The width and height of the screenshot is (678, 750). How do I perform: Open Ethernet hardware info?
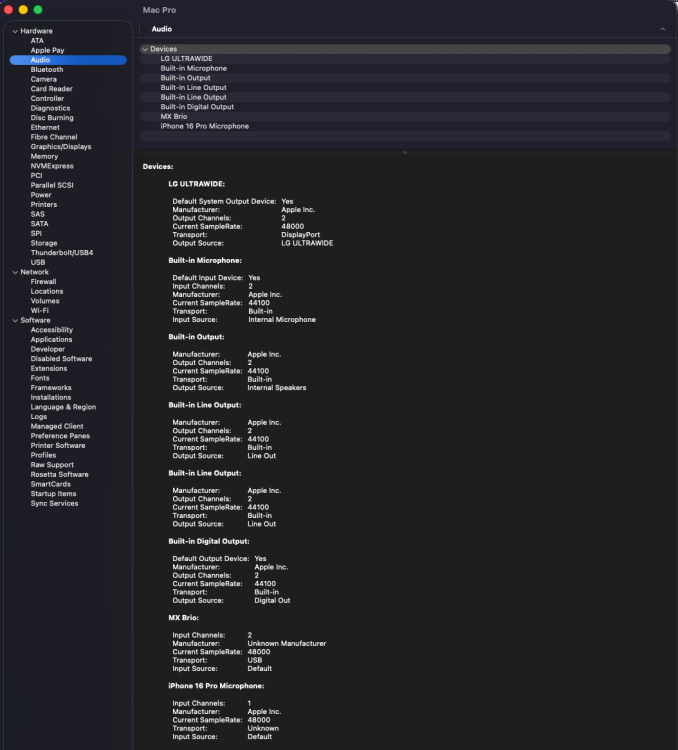[x=45, y=127]
